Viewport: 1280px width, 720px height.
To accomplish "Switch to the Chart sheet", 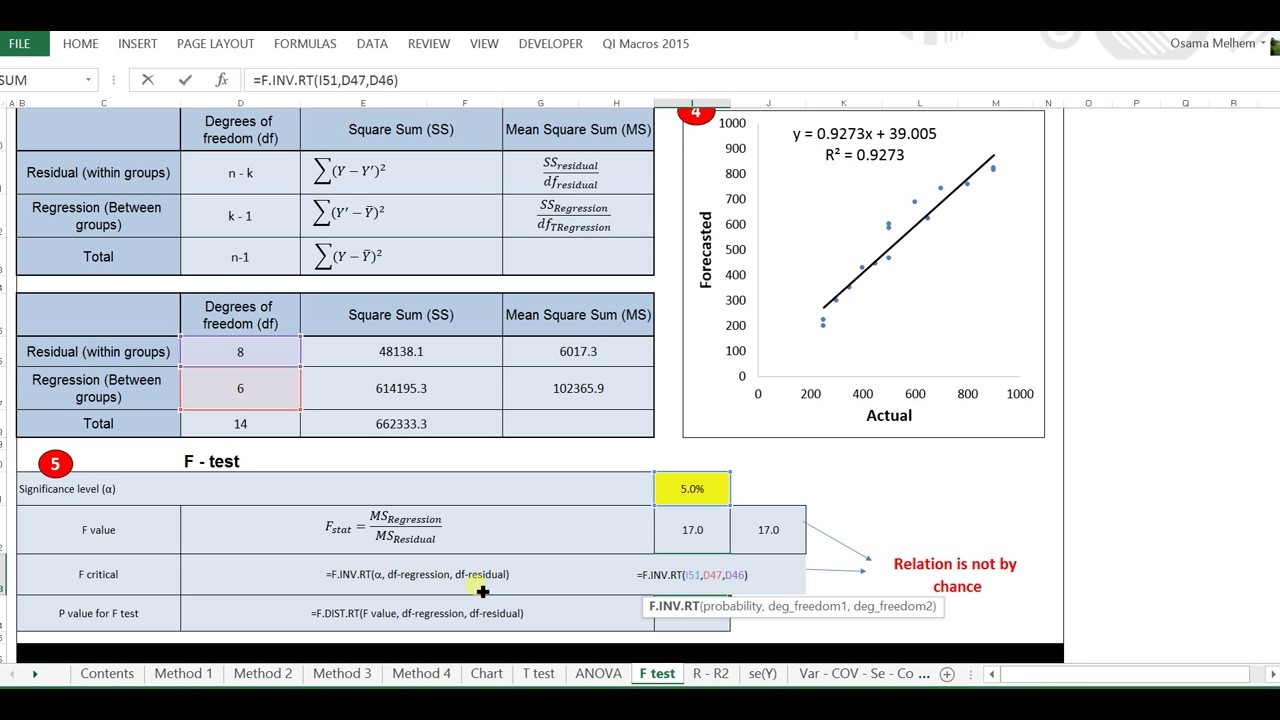I will [486, 674].
